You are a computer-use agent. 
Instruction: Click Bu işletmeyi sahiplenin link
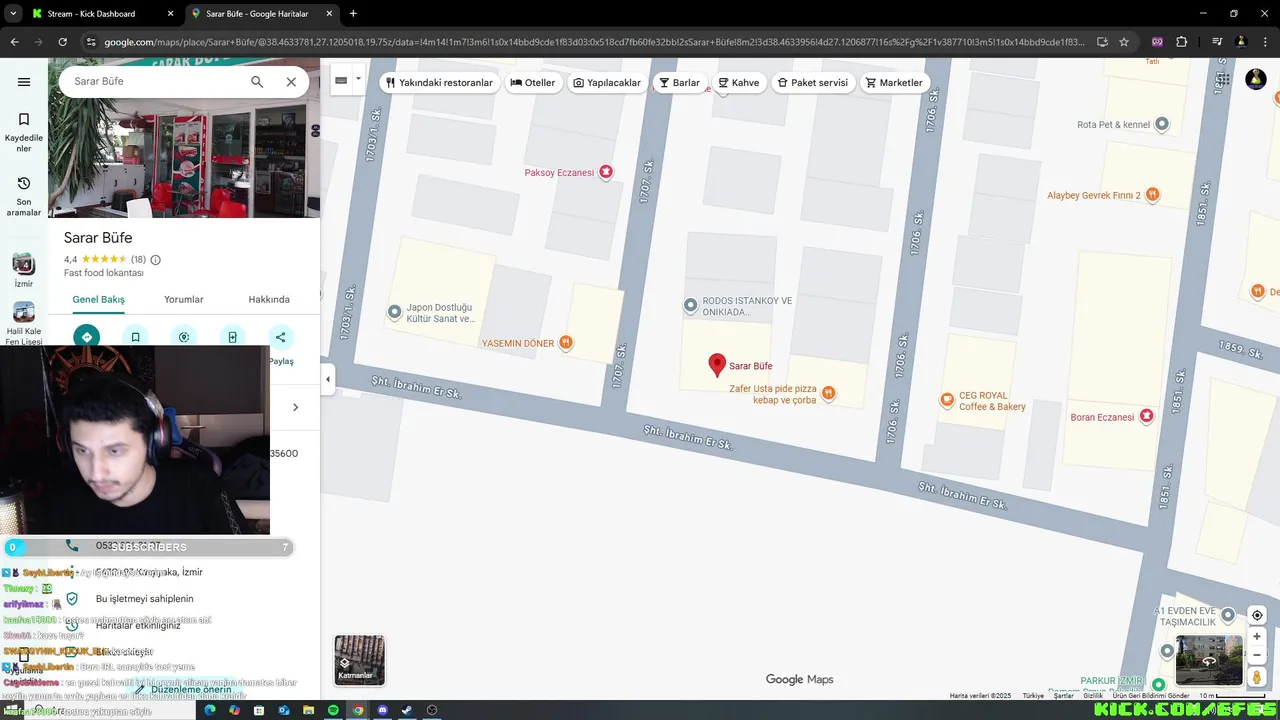click(x=145, y=599)
